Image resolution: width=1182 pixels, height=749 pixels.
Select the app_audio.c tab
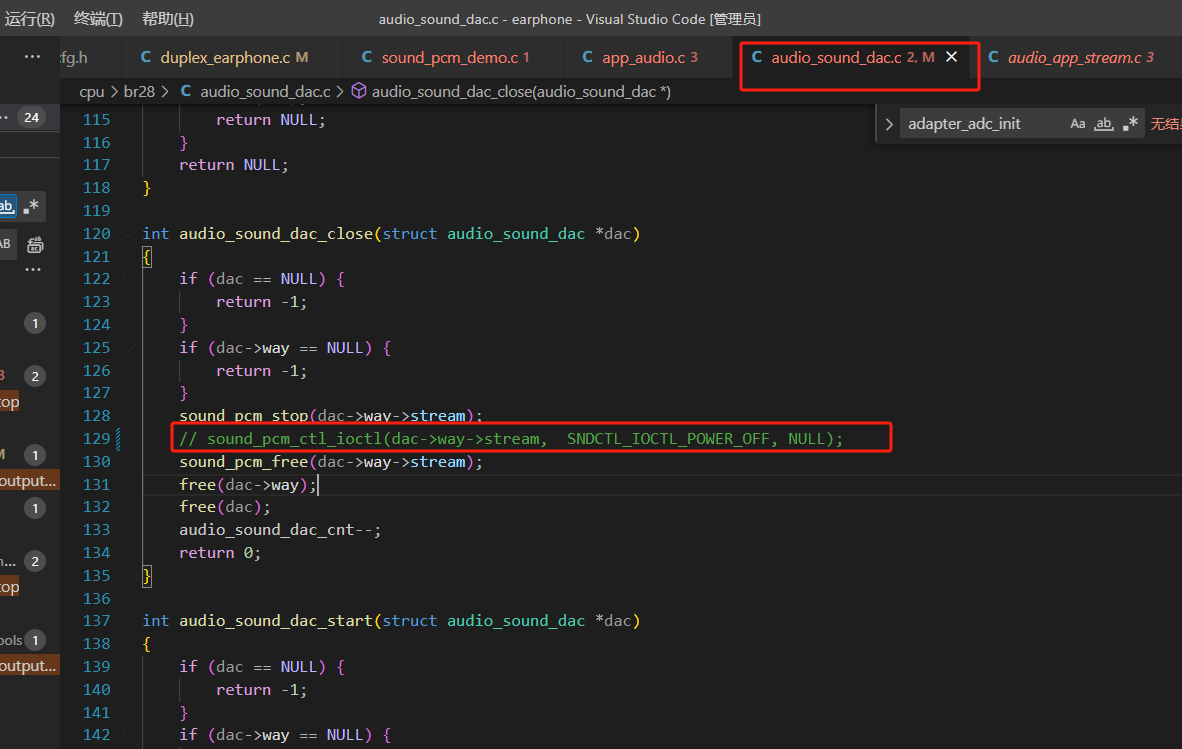pos(641,57)
